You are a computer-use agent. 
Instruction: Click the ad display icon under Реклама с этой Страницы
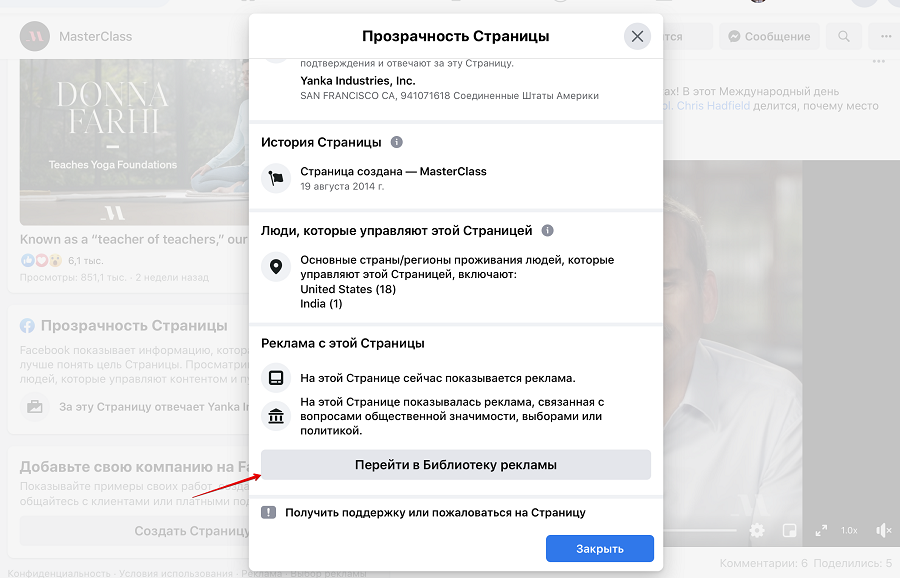[276, 378]
